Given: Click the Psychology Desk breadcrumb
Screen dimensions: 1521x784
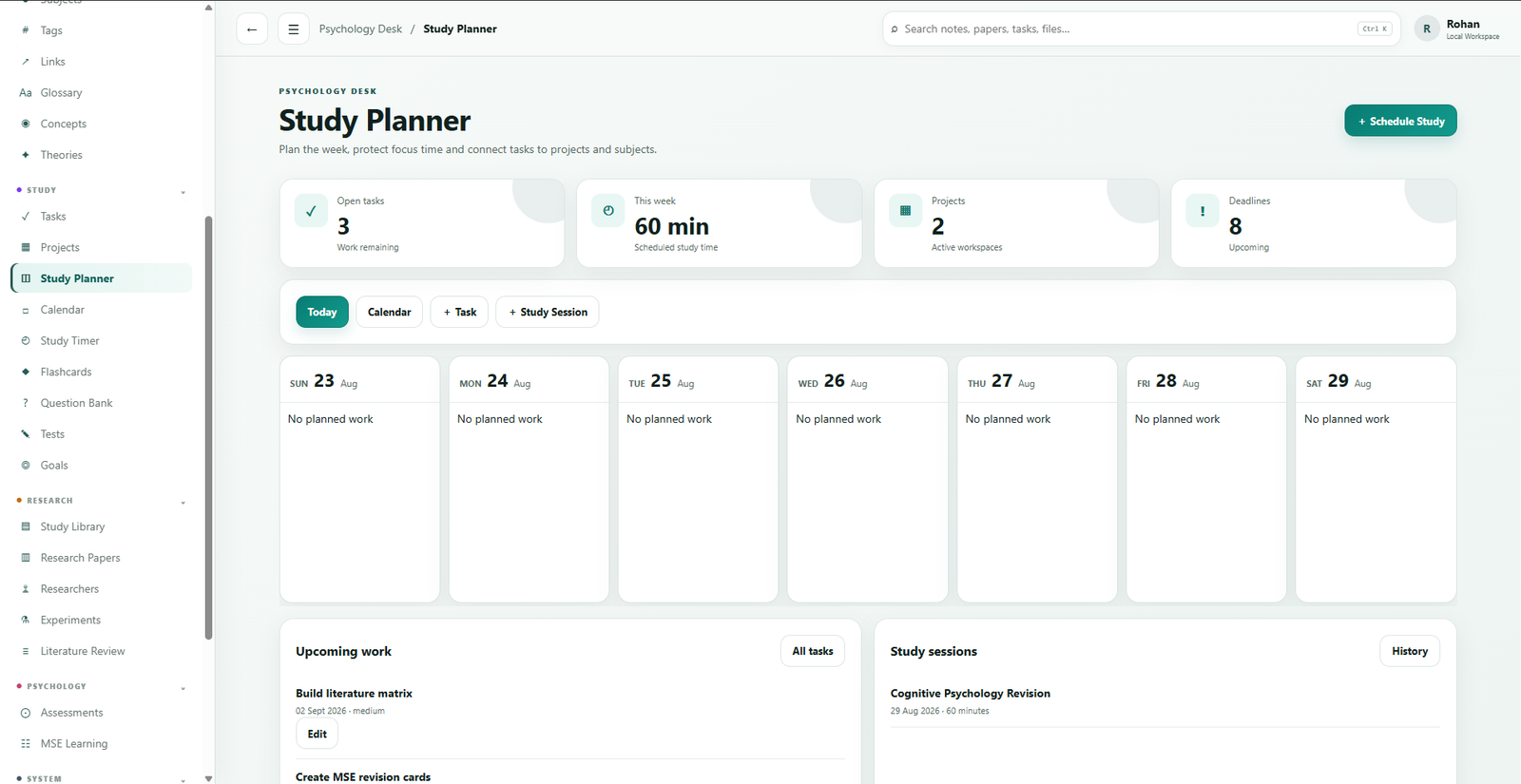Looking at the screenshot, I should tap(360, 29).
